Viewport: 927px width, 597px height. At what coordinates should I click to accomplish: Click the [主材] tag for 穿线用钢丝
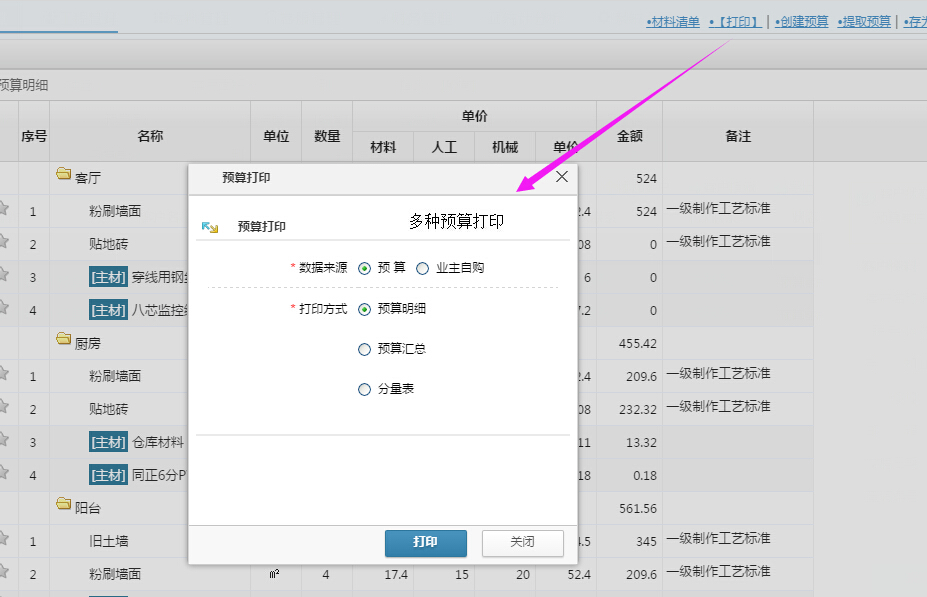tap(108, 277)
